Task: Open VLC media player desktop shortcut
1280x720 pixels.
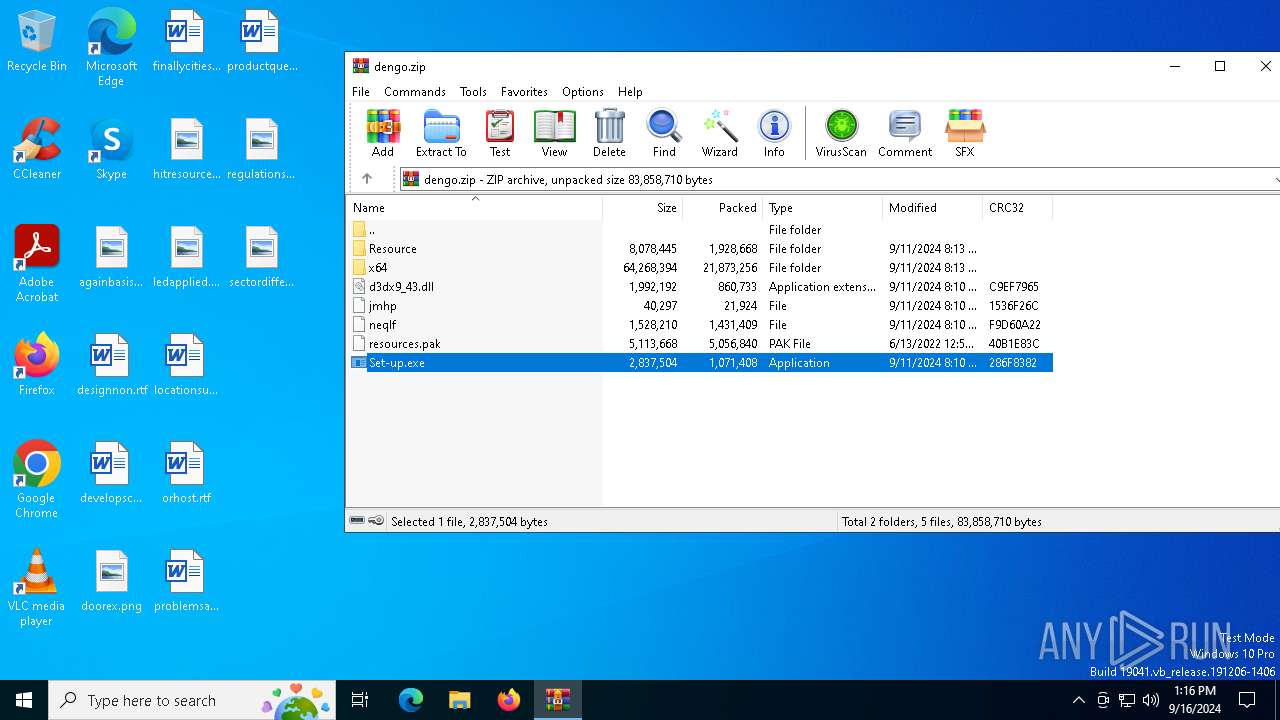Action: pyautogui.click(x=37, y=587)
